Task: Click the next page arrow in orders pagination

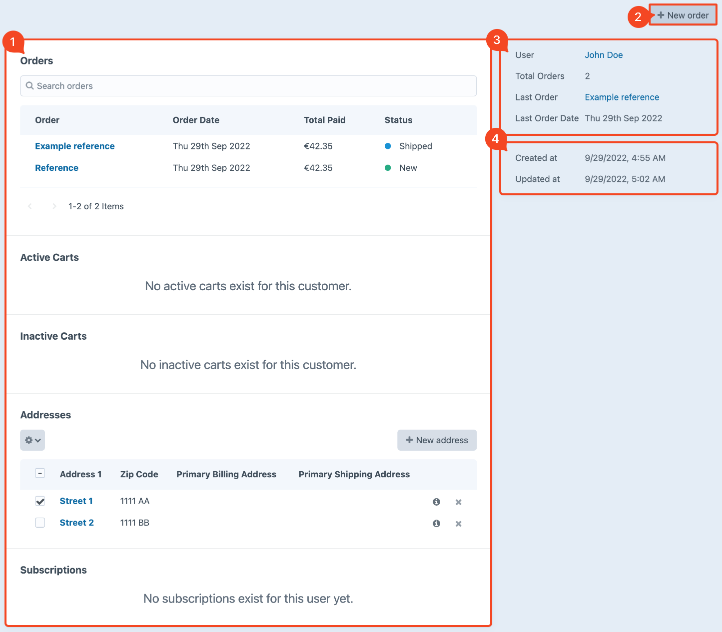Action: click(x=53, y=206)
